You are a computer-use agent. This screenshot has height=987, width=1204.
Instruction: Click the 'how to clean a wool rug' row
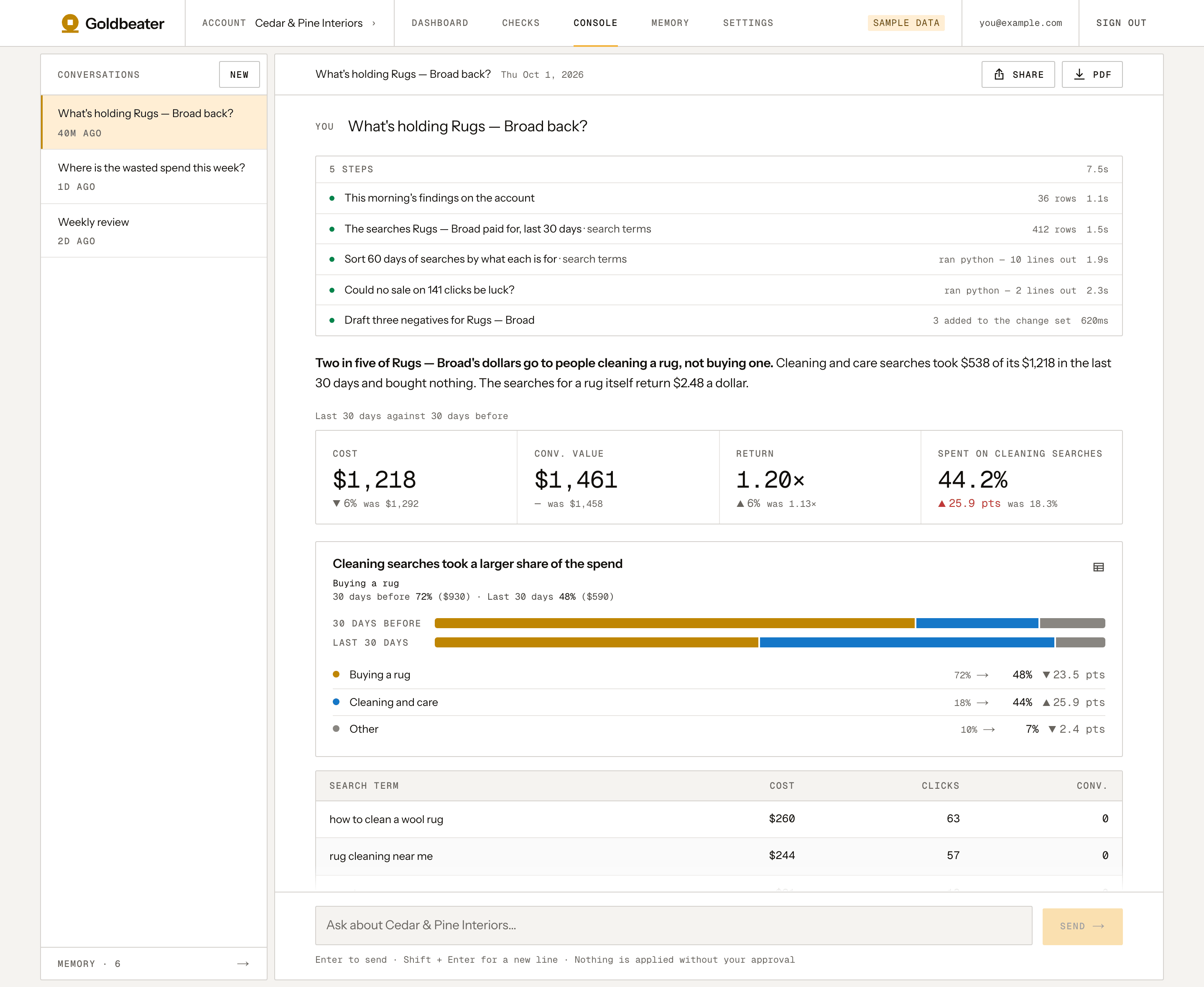click(x=718, y=819)
